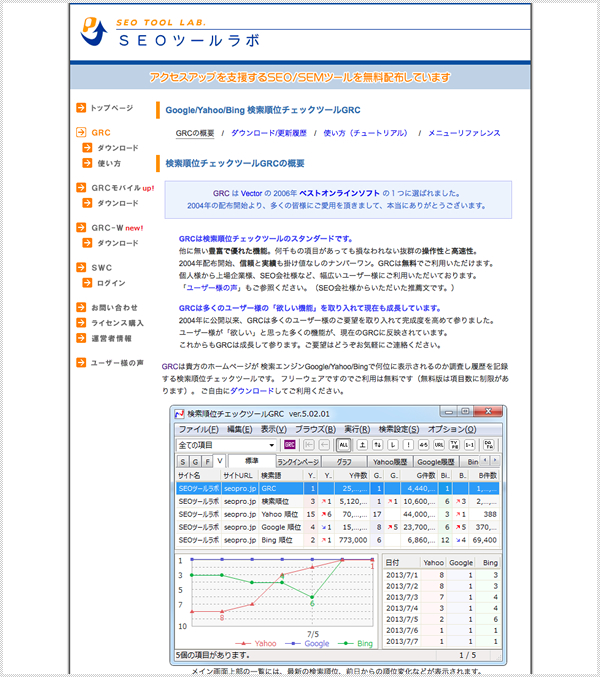Click the L toolbar icon
The width and height of the screenshot is (600, 677).
(393, 444)
